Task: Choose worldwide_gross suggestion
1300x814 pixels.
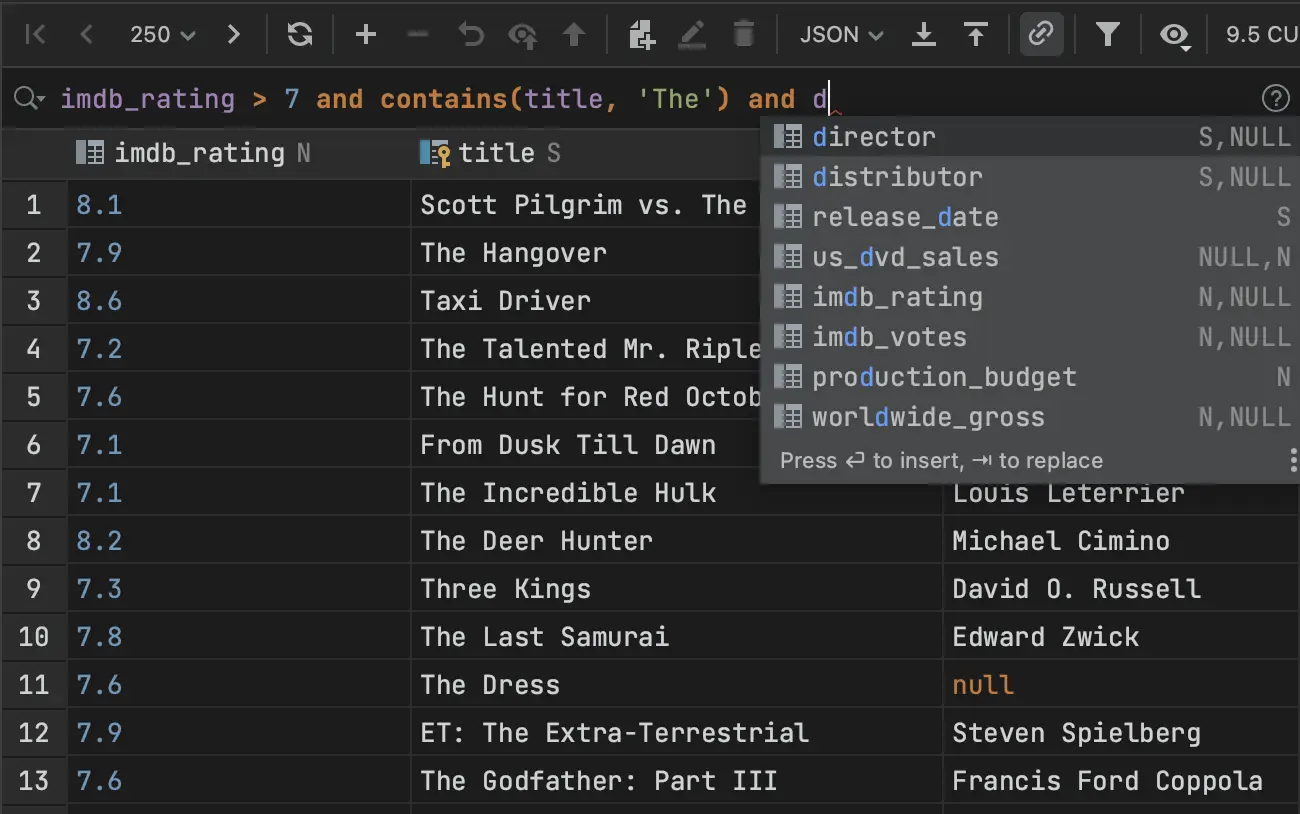Action: pos(1030,417)
